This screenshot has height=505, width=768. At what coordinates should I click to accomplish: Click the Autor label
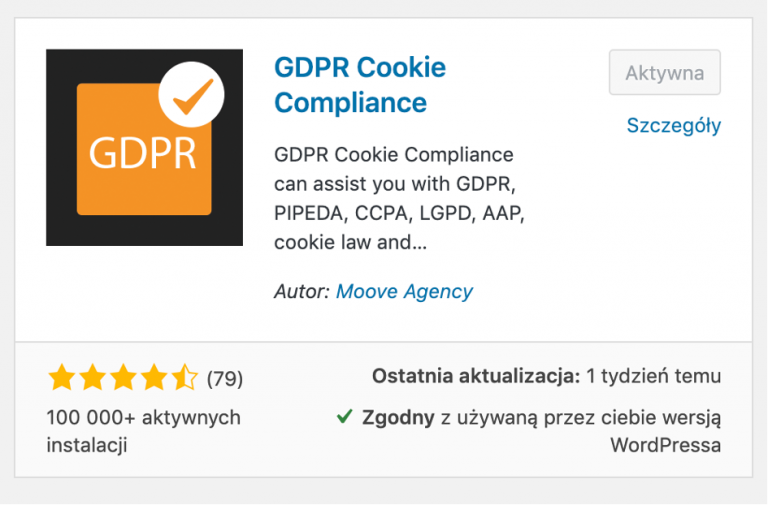point(302,291)
